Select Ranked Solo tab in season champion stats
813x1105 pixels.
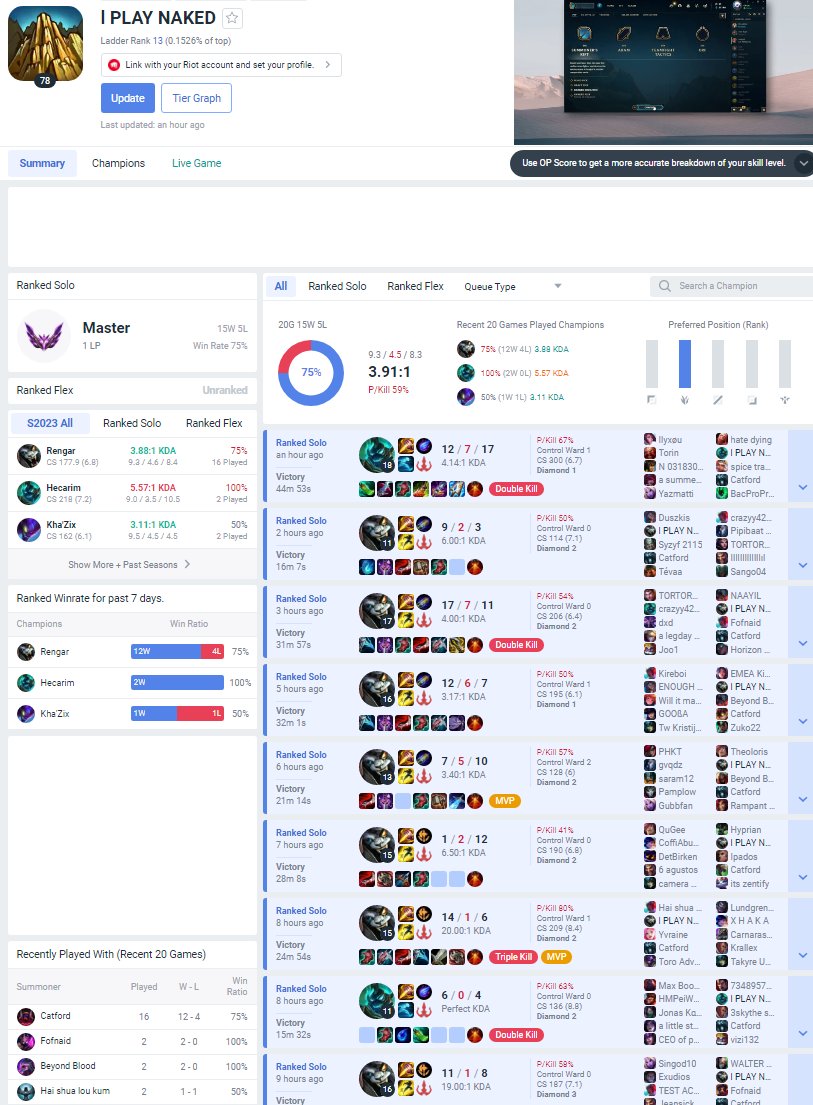pos(132,423)
